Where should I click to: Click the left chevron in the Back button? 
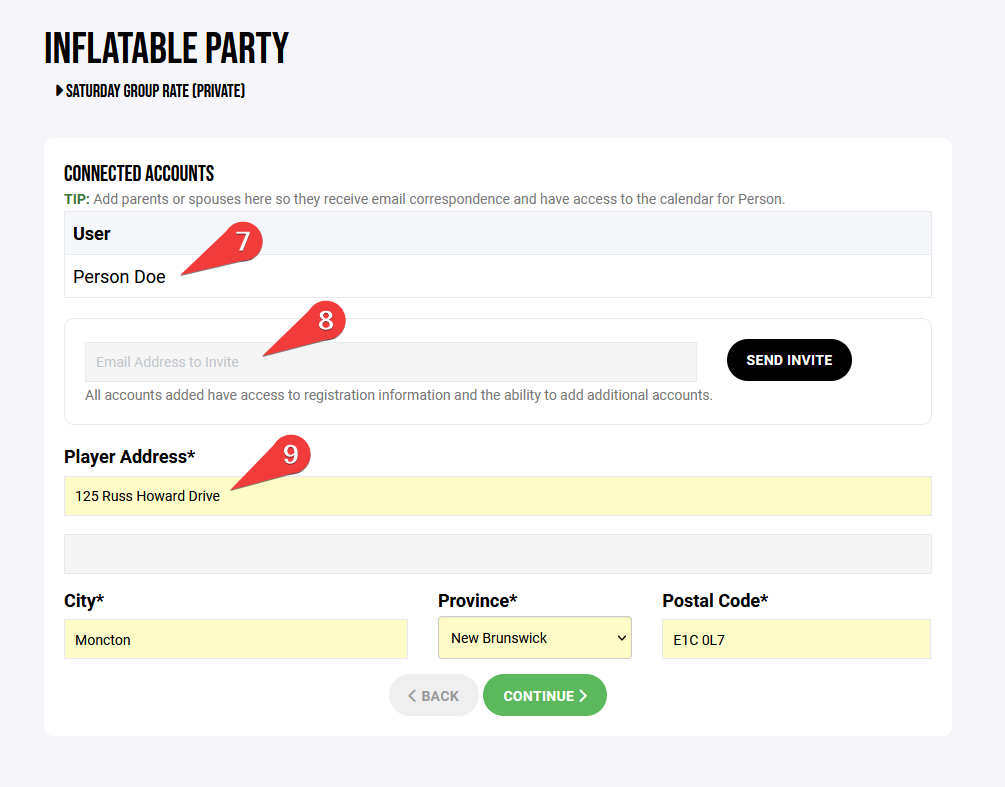tap(412, 696)
